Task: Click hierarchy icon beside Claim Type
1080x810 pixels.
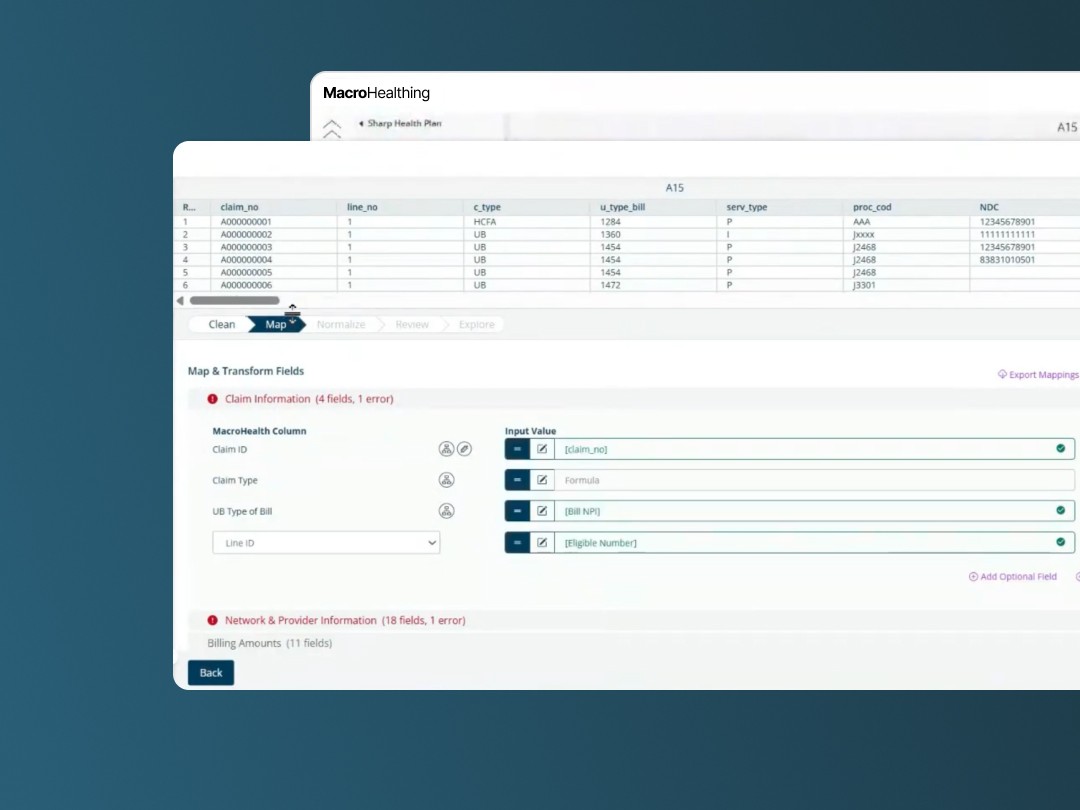Action: point(446,480)
